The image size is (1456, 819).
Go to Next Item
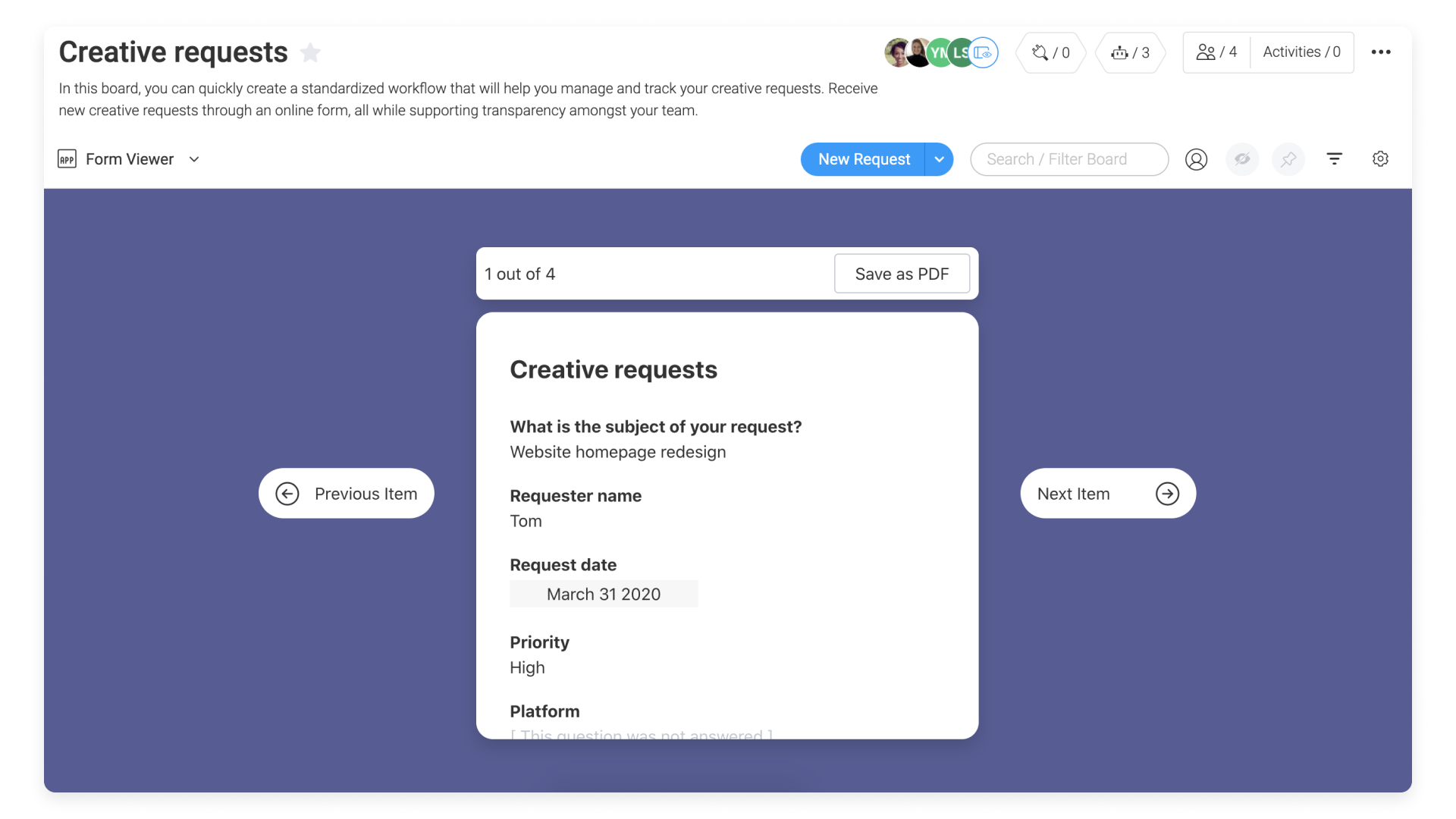tap(1107, 493)
